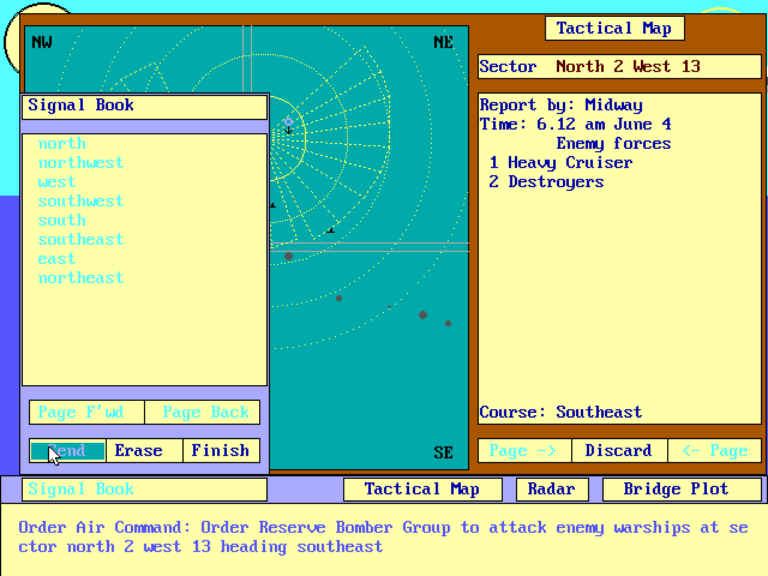Open the Bridge Plot view
The width and height of the screenshot is (768, 576).
[675, 489]
